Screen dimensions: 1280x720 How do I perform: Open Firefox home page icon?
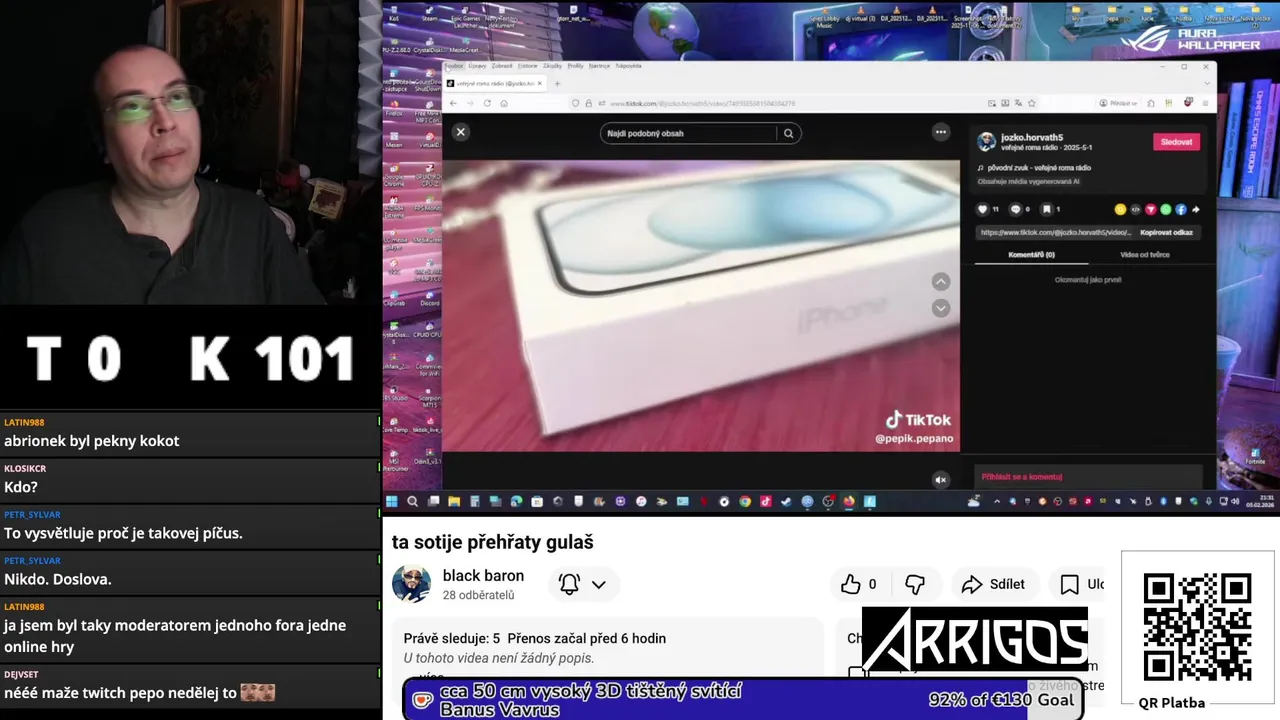pos(504,103)
